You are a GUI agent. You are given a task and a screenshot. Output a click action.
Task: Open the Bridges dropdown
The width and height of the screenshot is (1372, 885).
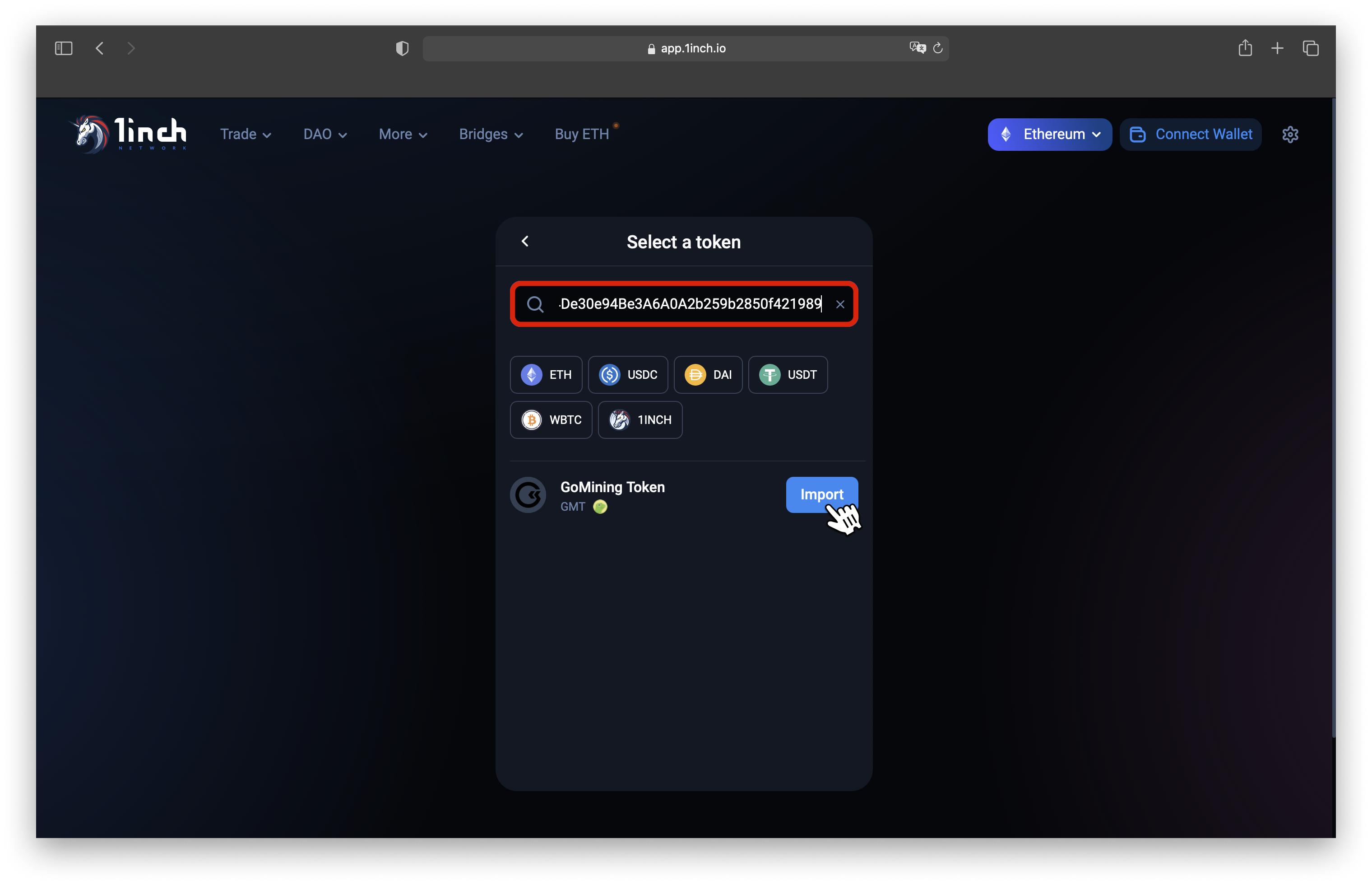(x=491, y=134)
